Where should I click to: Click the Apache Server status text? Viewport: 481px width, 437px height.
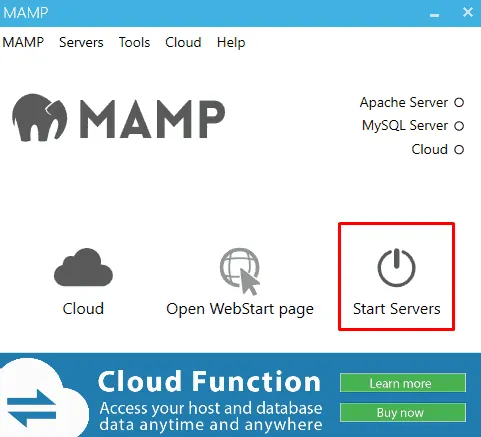404,103
